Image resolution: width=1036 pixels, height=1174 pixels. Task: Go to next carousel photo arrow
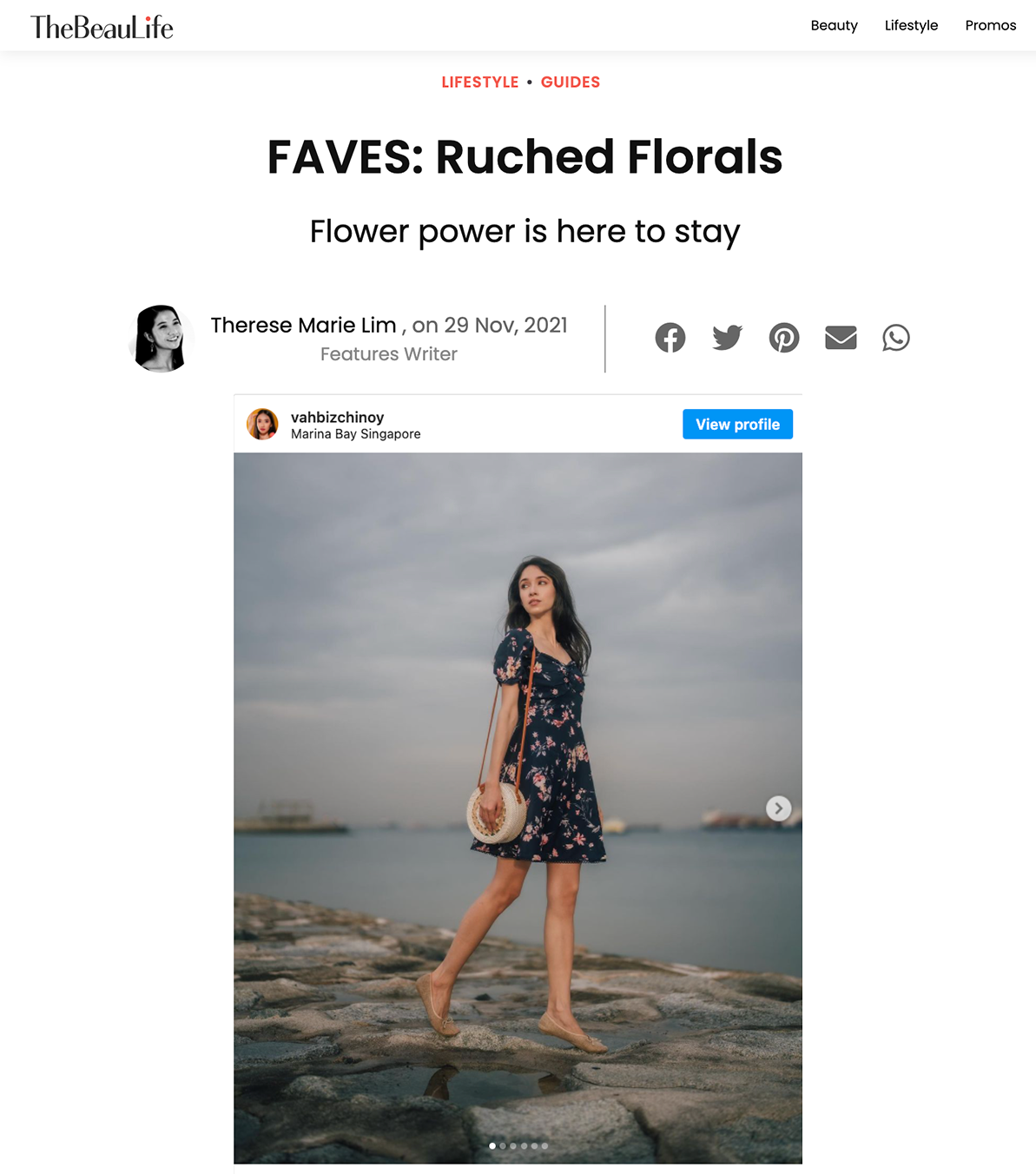779,808
